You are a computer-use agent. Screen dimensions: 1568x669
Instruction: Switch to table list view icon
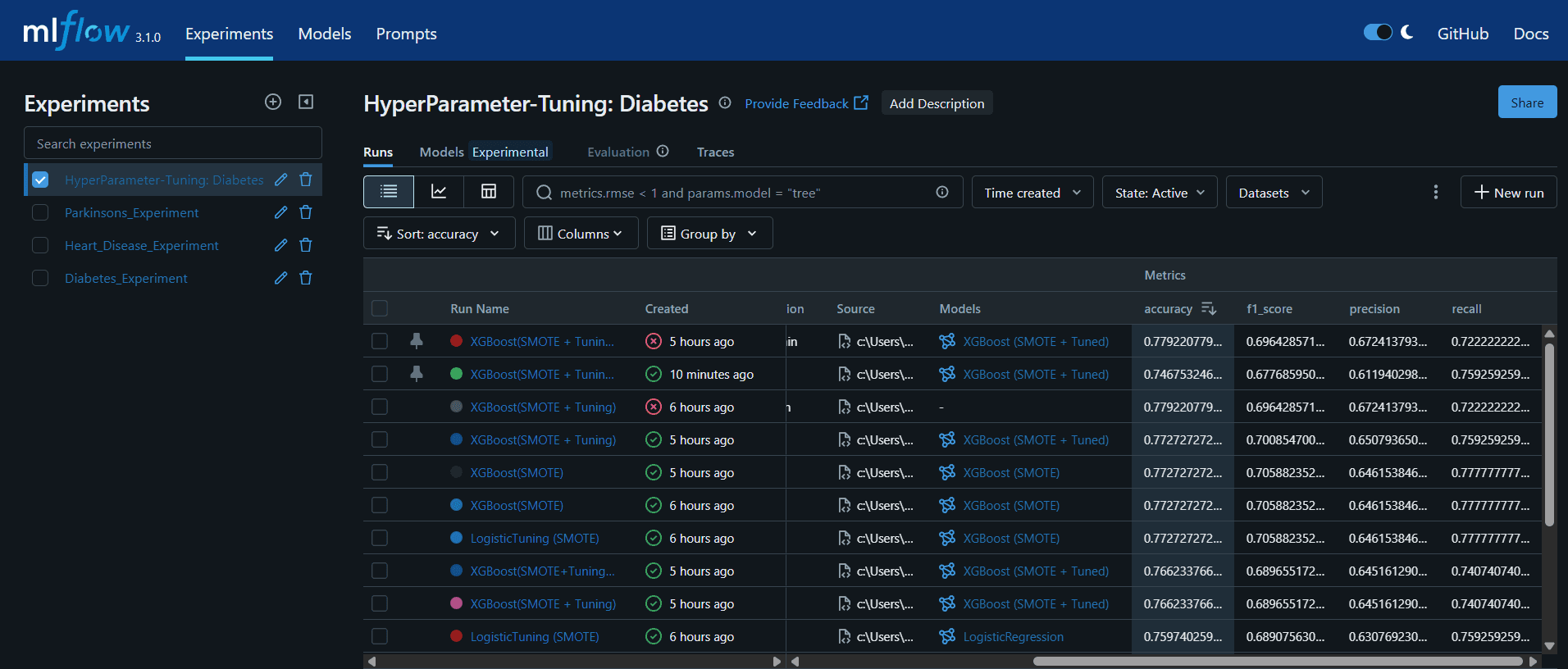[389, 192]
